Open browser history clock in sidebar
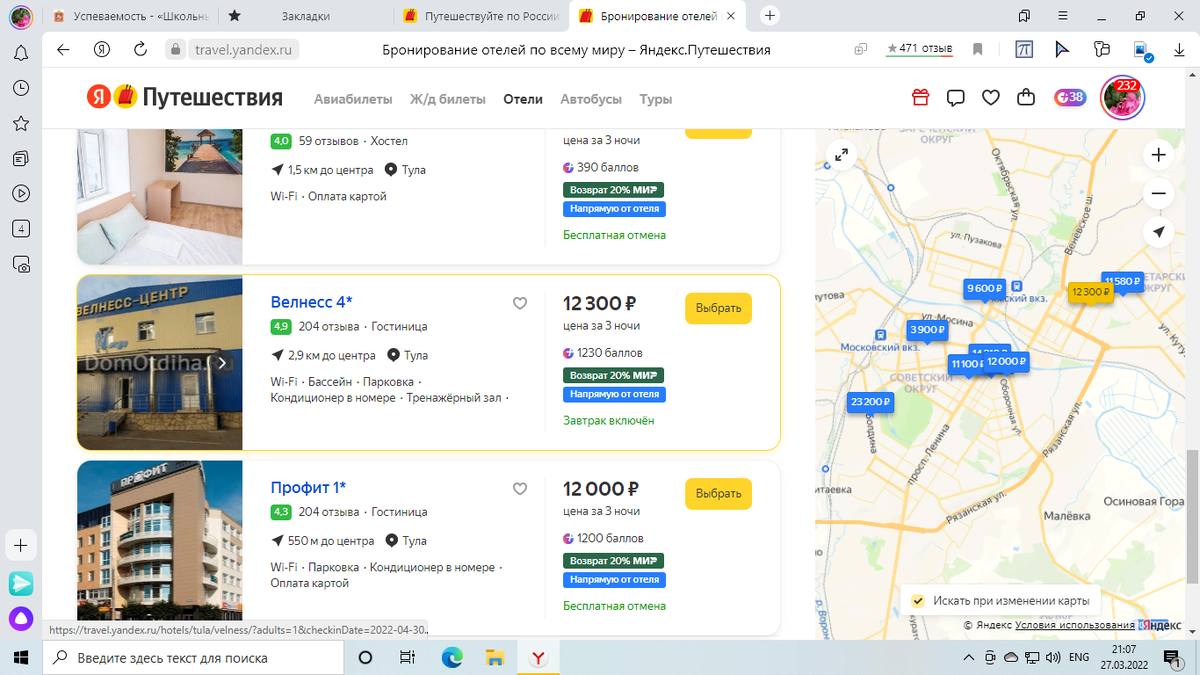 [x=21, y=88]
